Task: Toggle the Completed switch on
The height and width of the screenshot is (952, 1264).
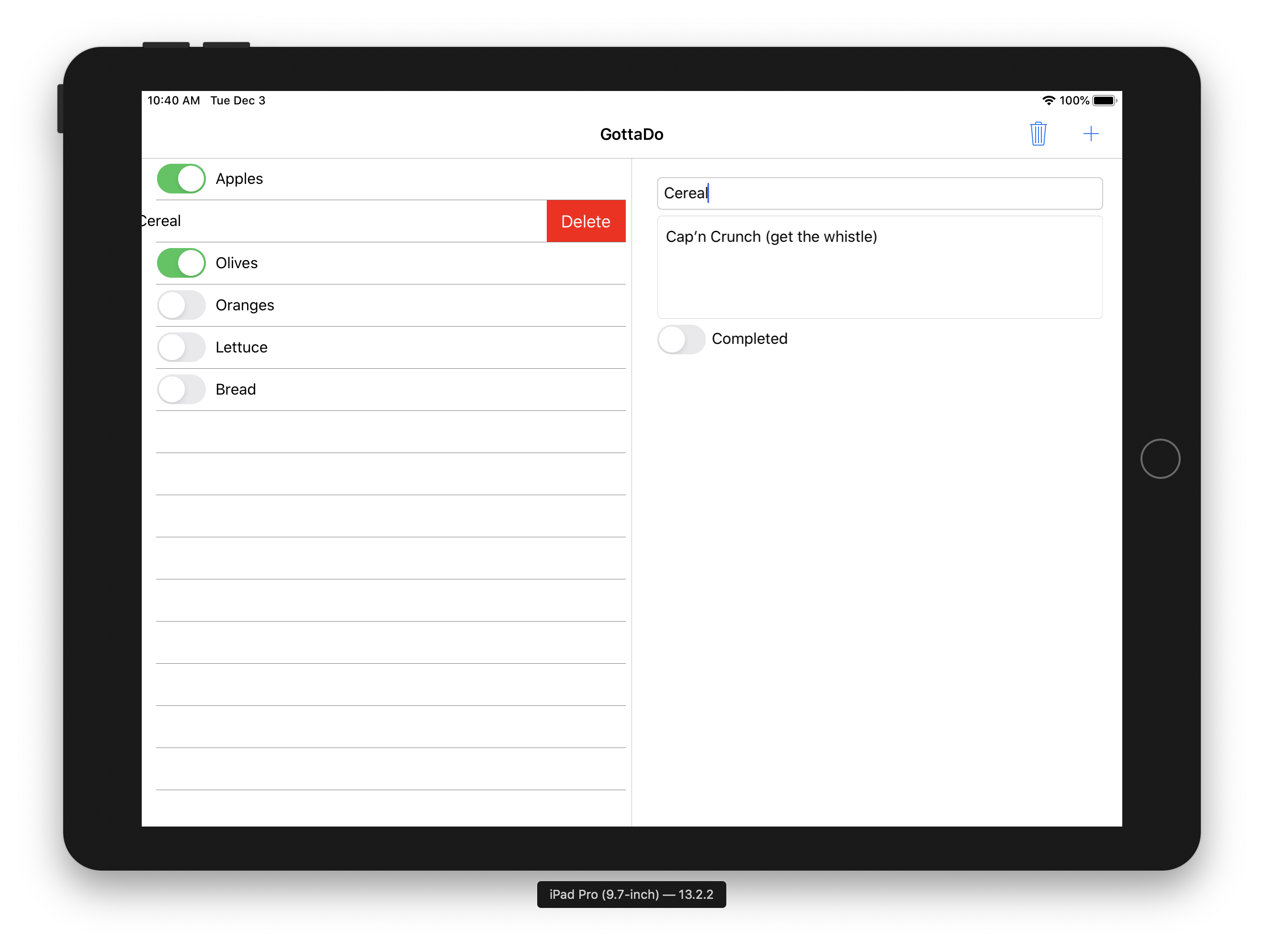Action: [x=680, y=340]
